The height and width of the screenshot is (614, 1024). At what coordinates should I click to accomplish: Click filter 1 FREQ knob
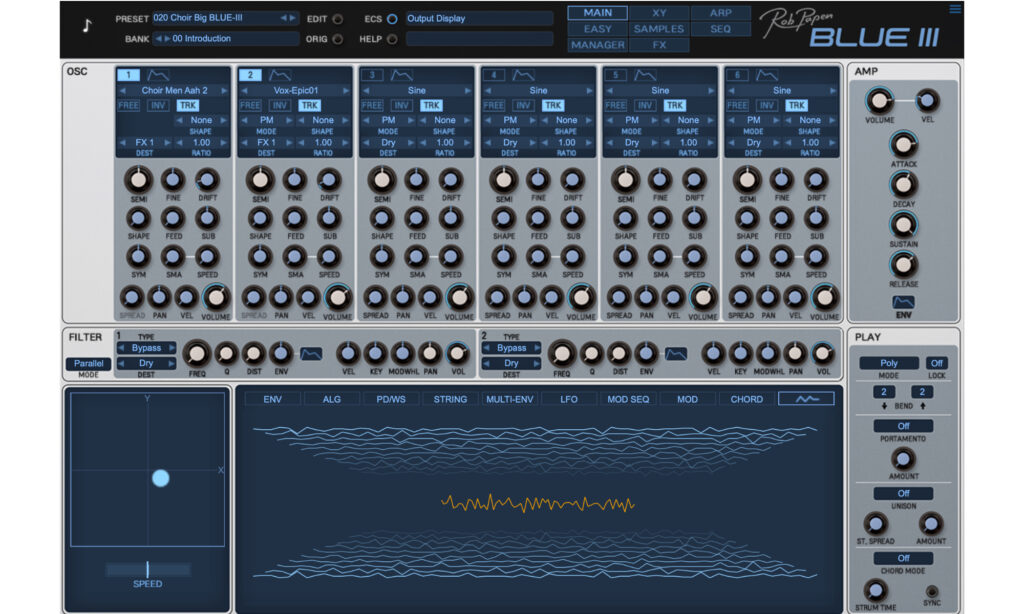point(197,353)
